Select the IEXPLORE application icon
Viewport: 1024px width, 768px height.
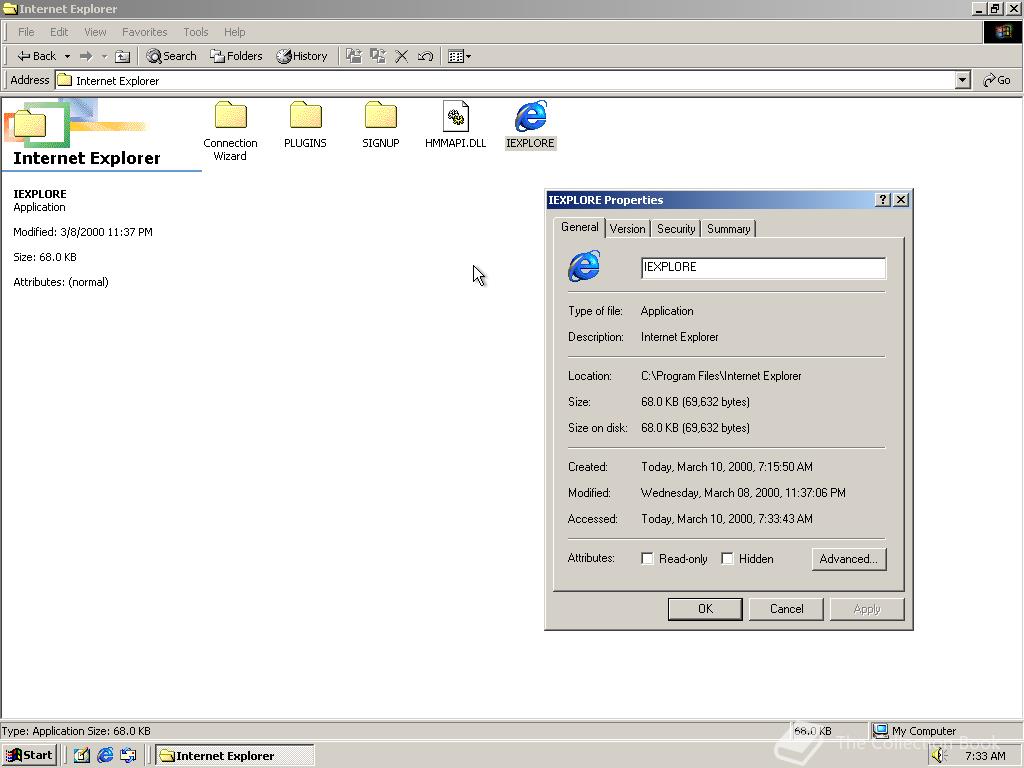point(530,125)
